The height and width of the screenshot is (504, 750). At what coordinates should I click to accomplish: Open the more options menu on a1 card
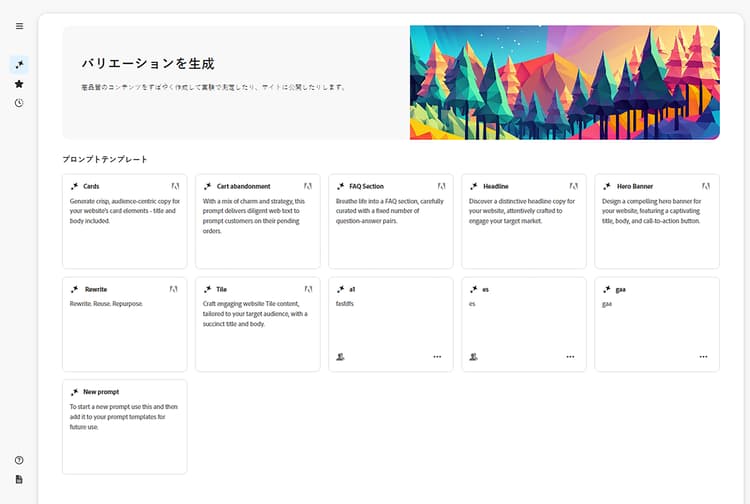(x=437, y=357)
